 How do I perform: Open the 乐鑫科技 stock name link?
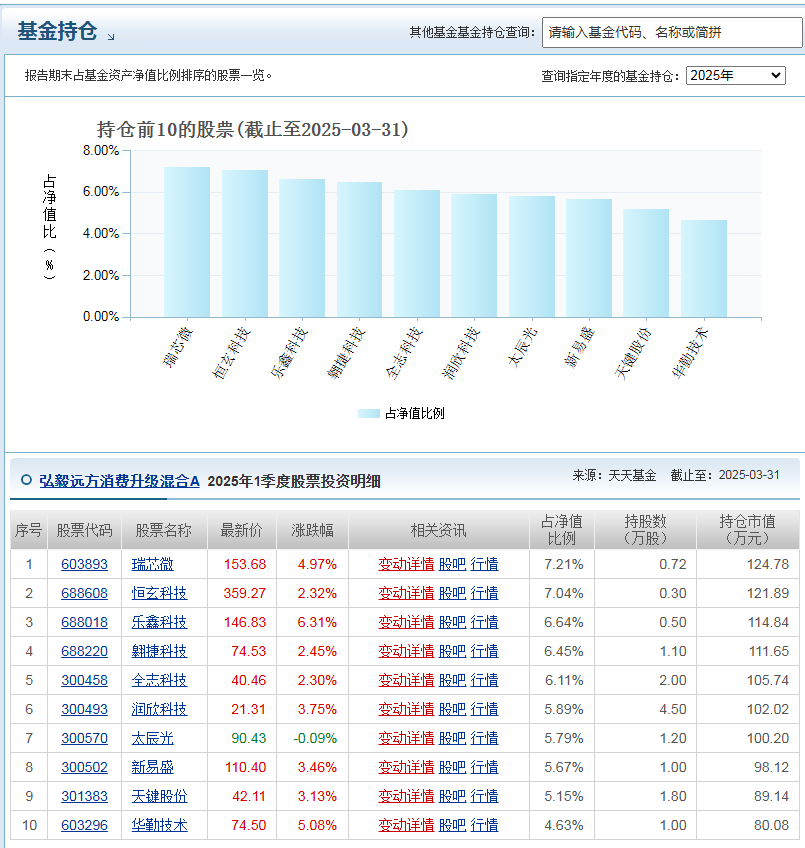pos(160,622)
